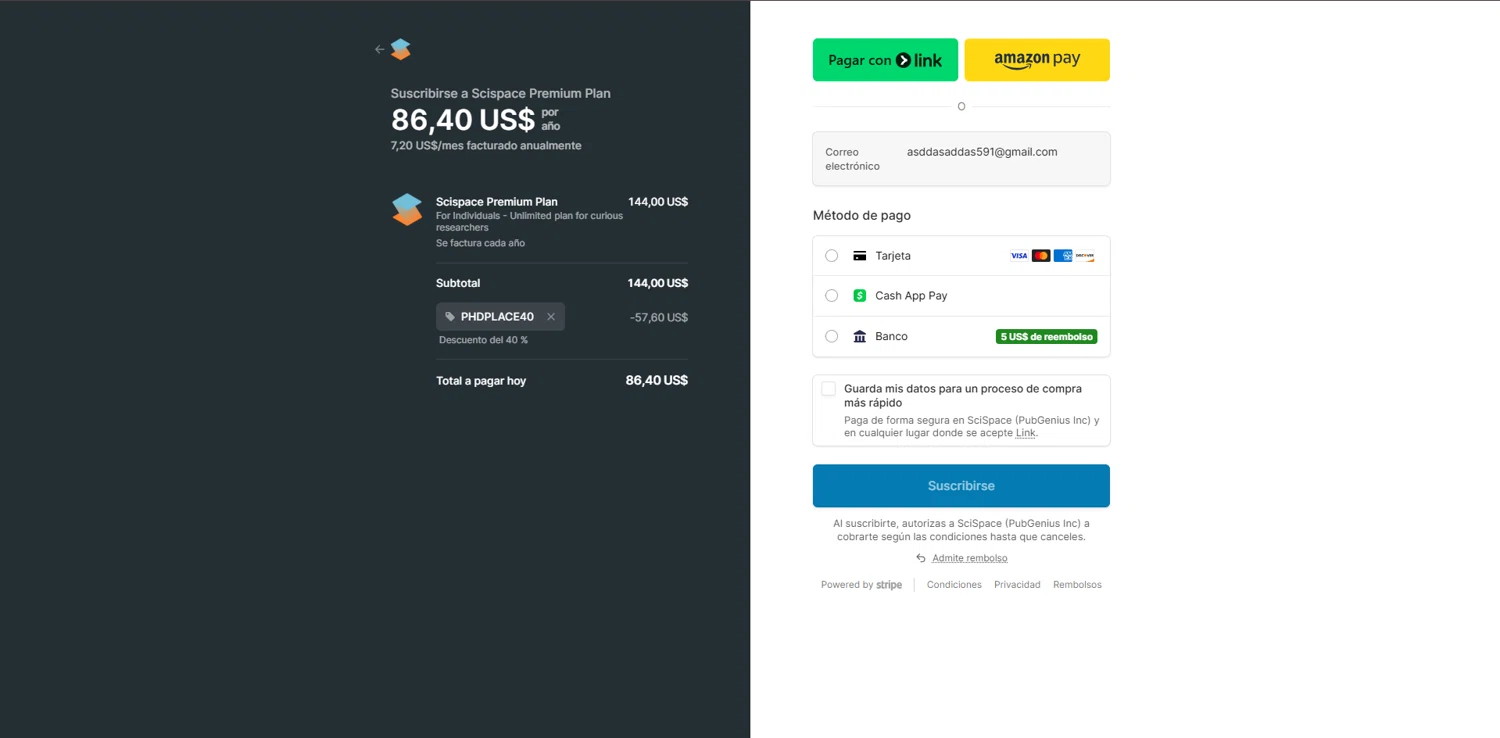Click the discount amount -57,60 US$
Image resolution: width=1500 pixels, height=738 pixels.
[x=659, y=317]
